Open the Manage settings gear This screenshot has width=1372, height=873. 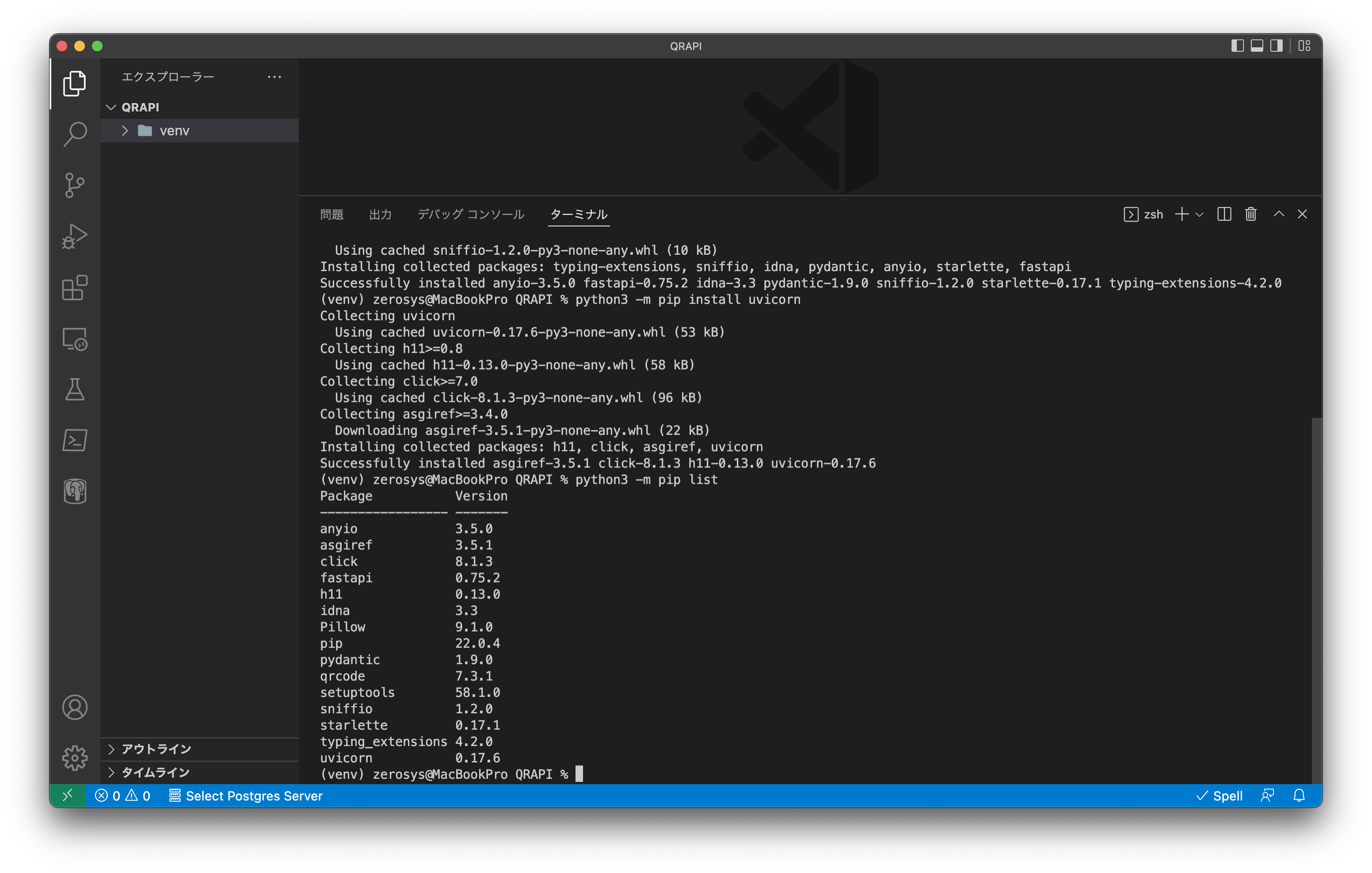pos(75,758)
